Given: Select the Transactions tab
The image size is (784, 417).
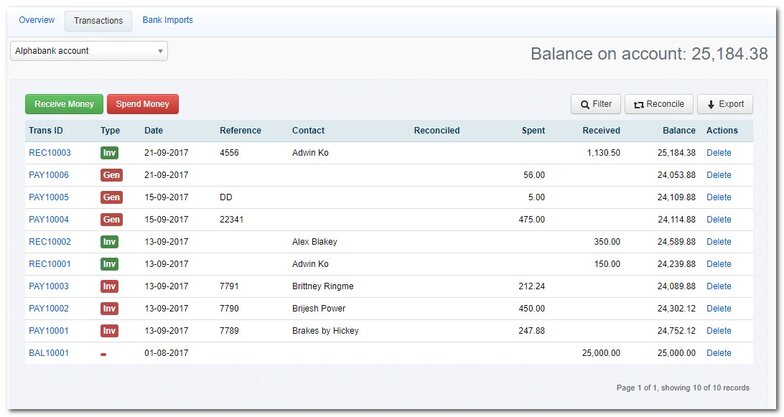Looking at the screenshot, I should [98, 21].
